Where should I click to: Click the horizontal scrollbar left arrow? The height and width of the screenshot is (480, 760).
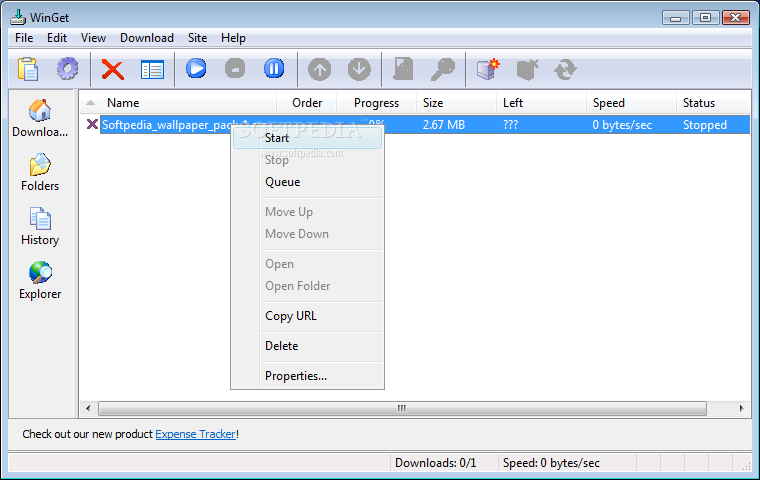[x=88, y=408]
